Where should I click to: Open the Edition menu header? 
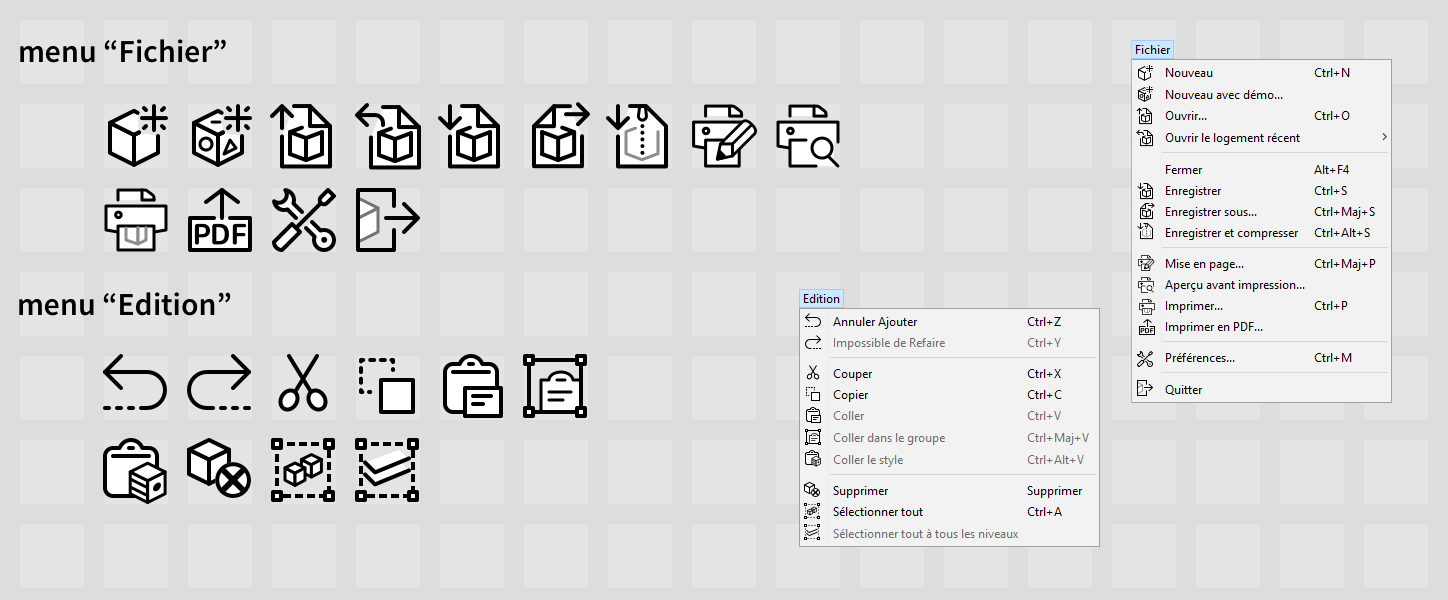821,299
